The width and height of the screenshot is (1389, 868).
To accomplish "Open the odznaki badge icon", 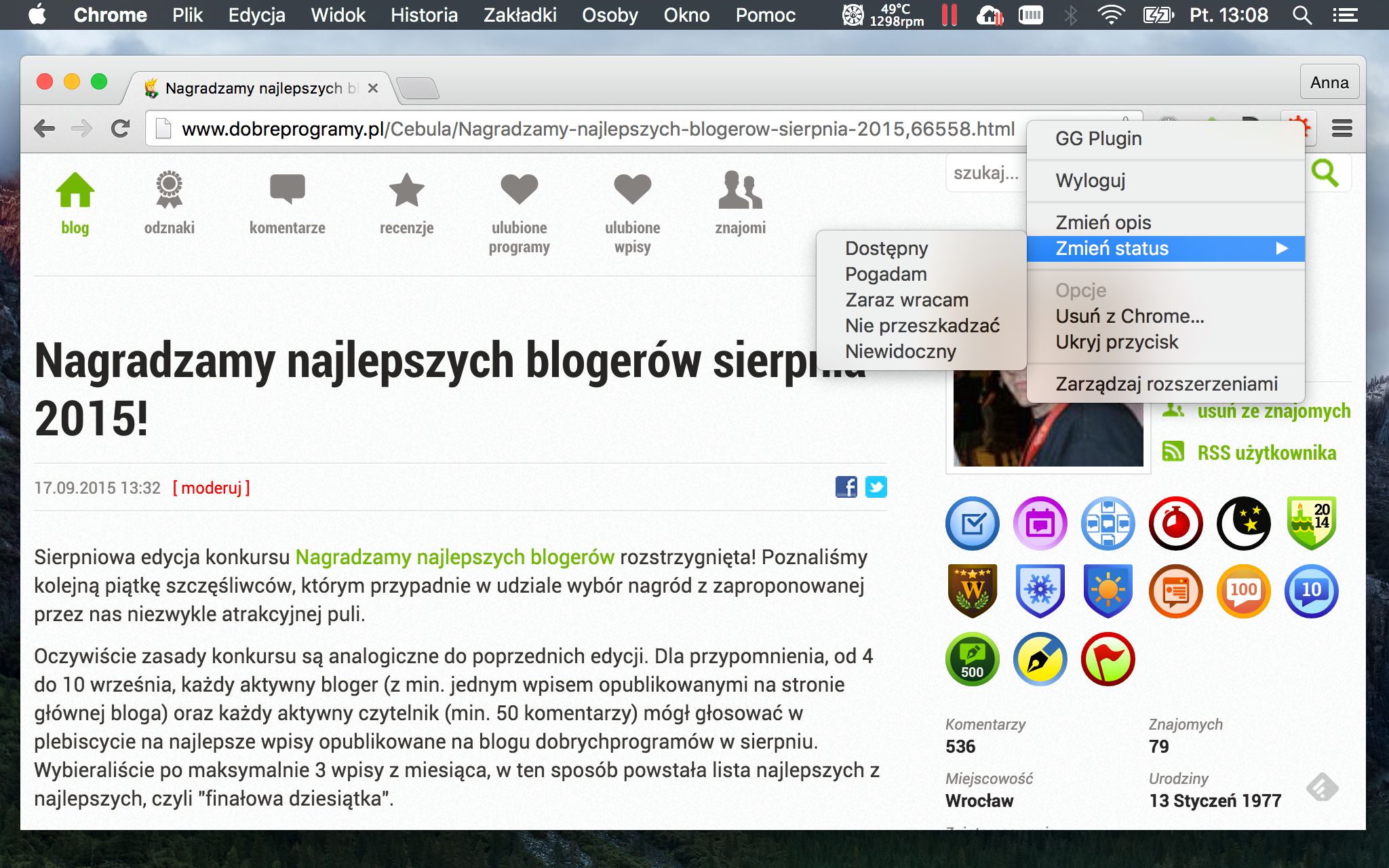I will tap(169, 189).
